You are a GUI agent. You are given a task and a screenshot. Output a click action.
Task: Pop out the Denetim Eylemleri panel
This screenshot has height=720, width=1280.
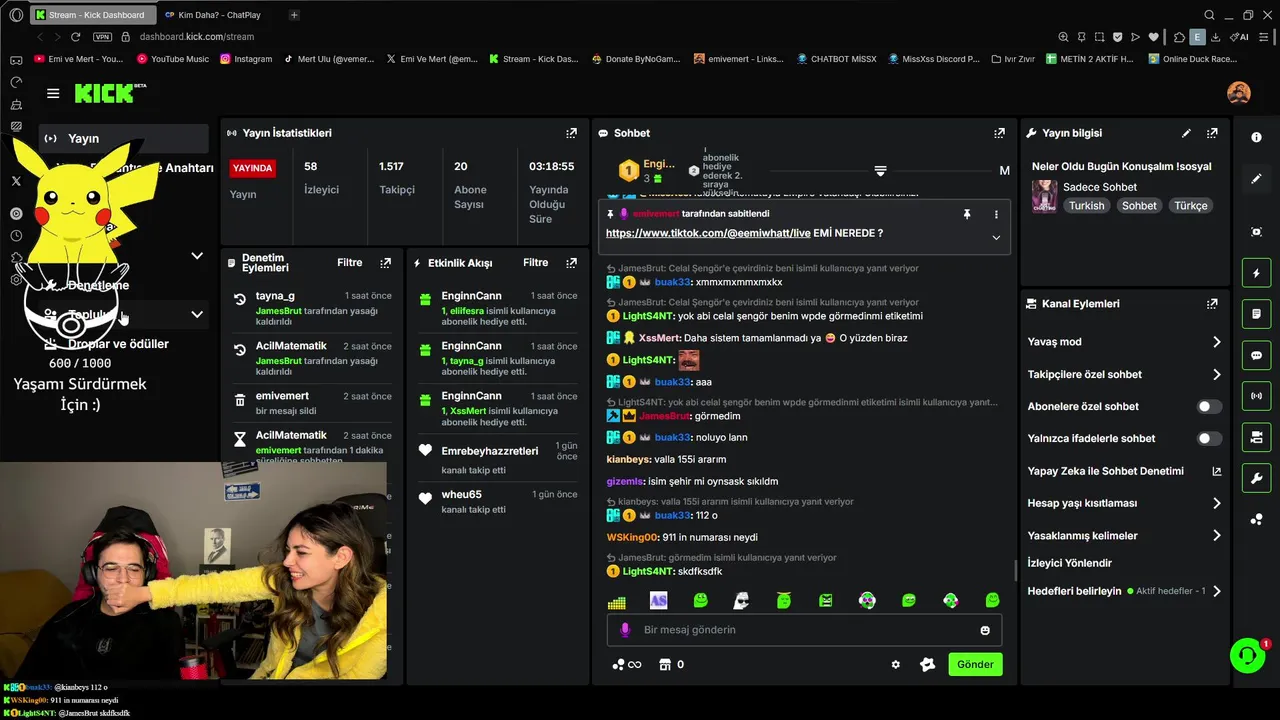coord(385,263)
